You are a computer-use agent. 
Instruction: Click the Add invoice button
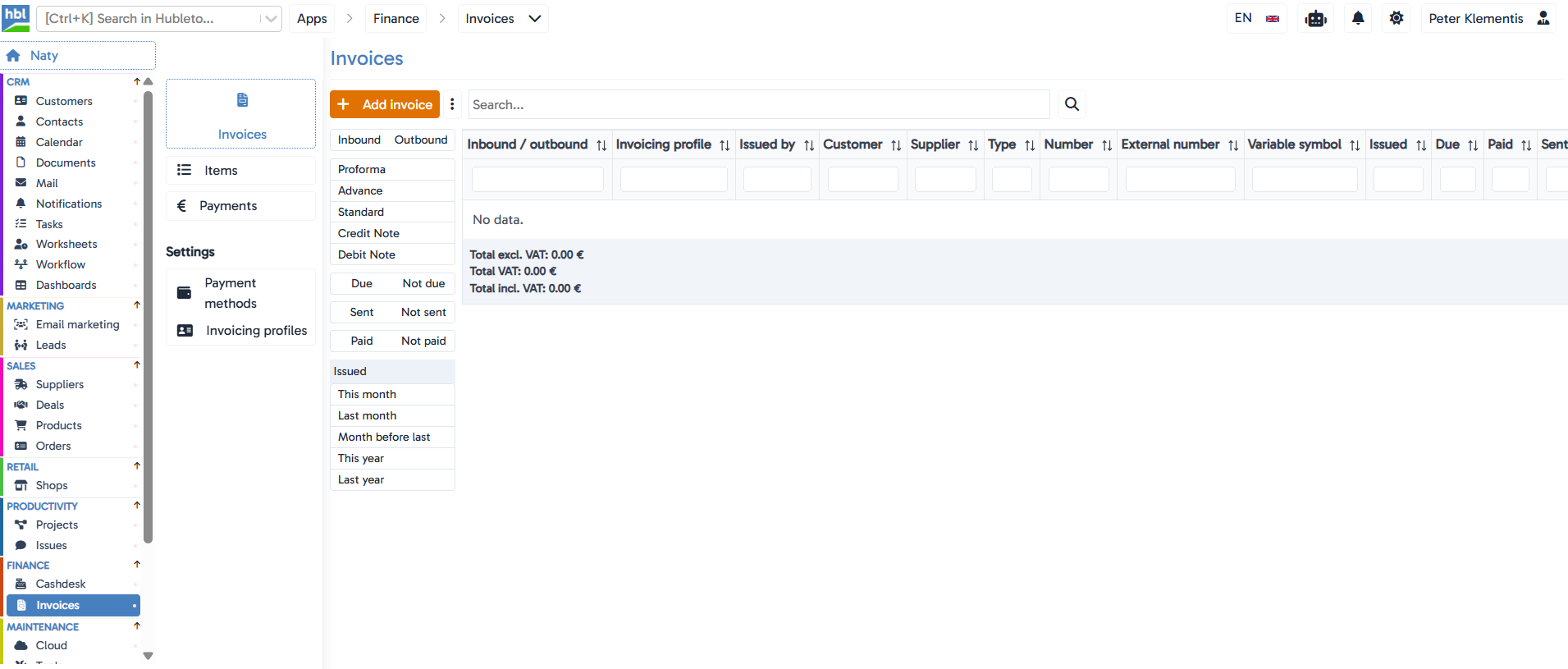[x=385, y=104]
